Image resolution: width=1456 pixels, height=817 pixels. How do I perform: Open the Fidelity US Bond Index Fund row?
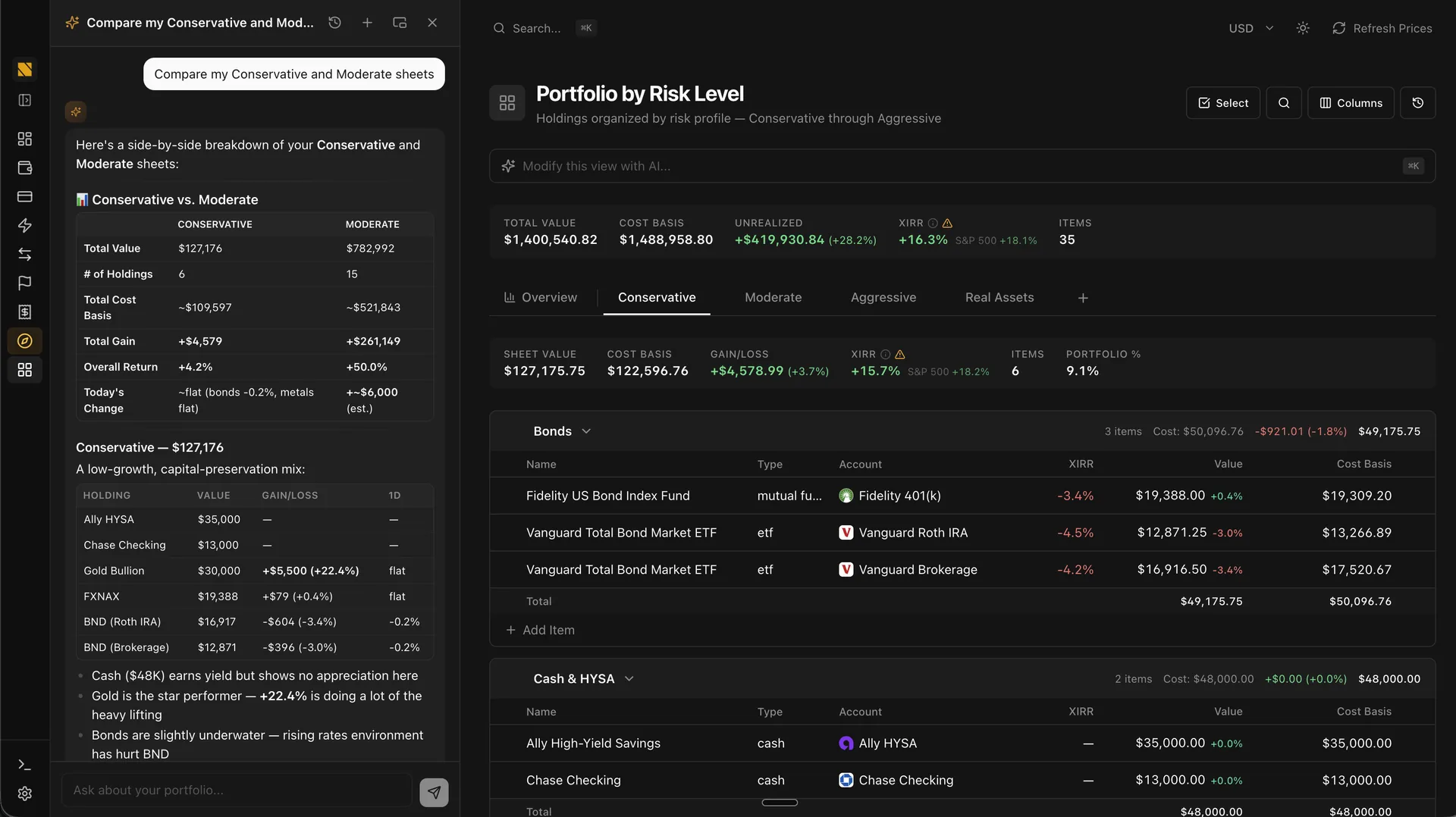click(962, 496)
